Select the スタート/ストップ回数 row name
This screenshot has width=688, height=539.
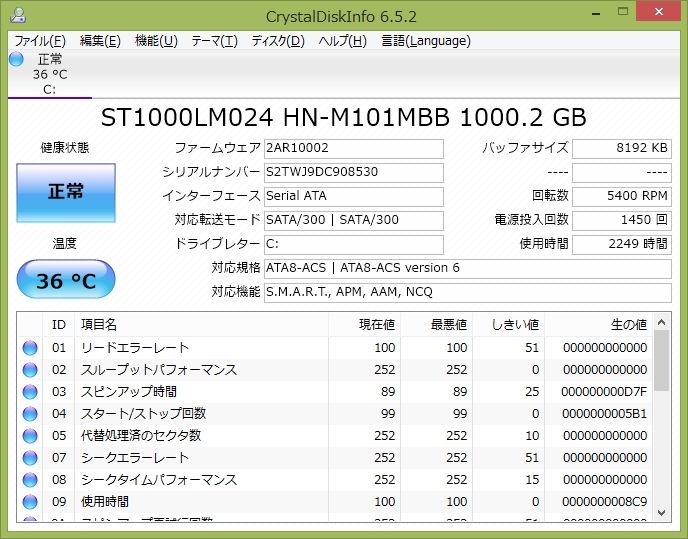tap(143, 413)
